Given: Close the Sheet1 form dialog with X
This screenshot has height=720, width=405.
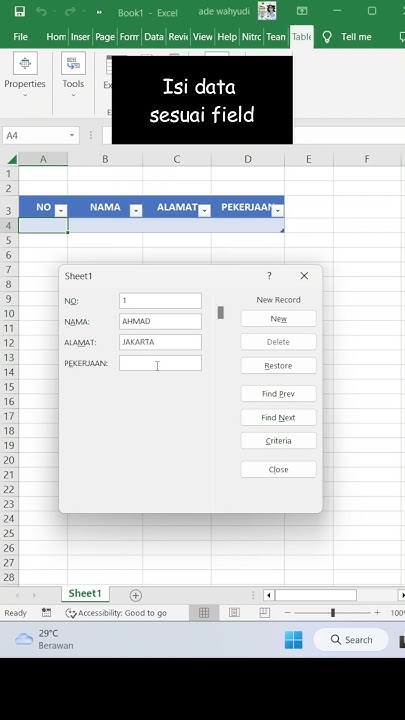Looking at the screenshot, I should pyautogui.click(x=304, y=276).
